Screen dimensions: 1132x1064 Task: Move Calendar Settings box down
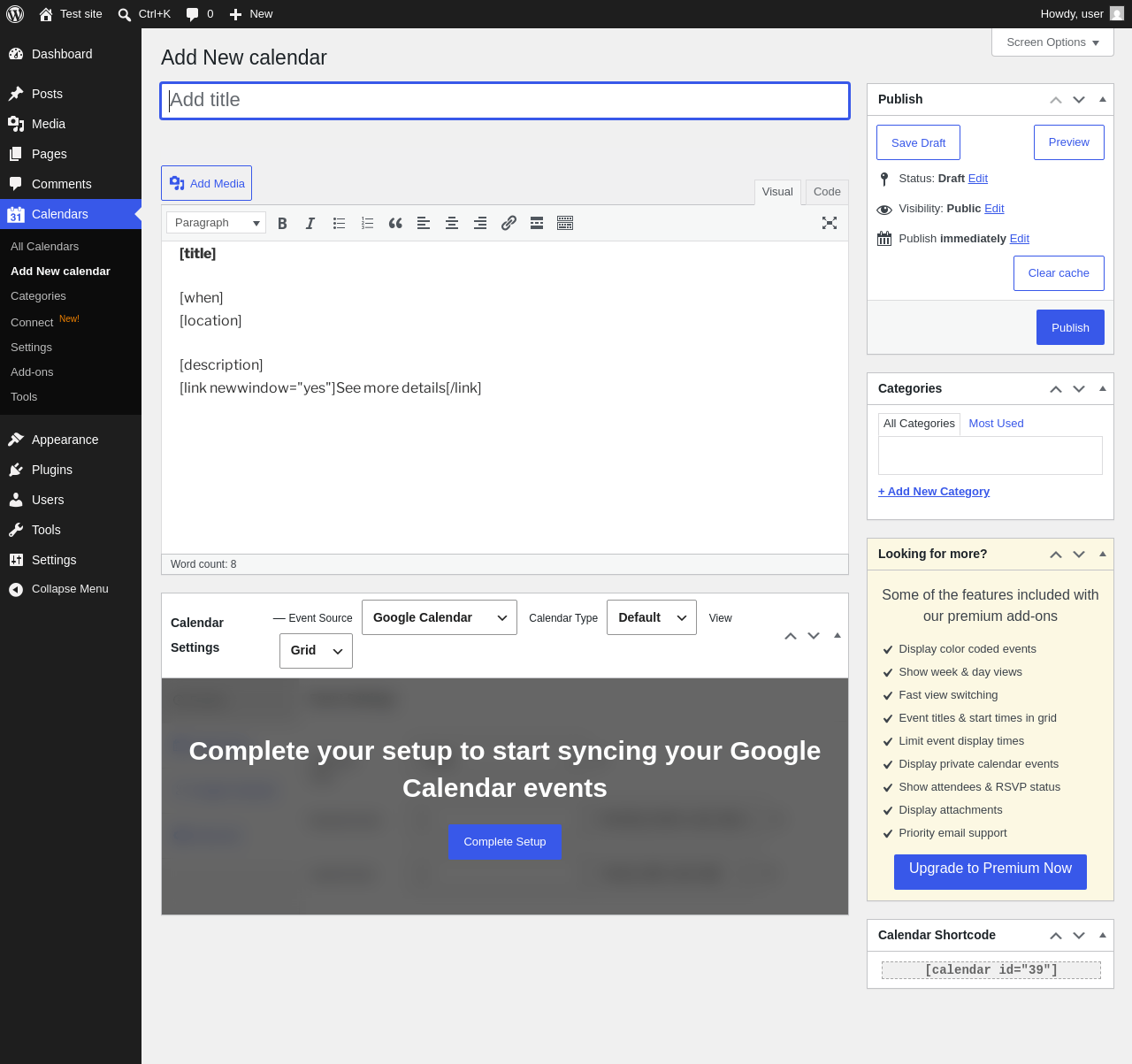tap(814, 636)
